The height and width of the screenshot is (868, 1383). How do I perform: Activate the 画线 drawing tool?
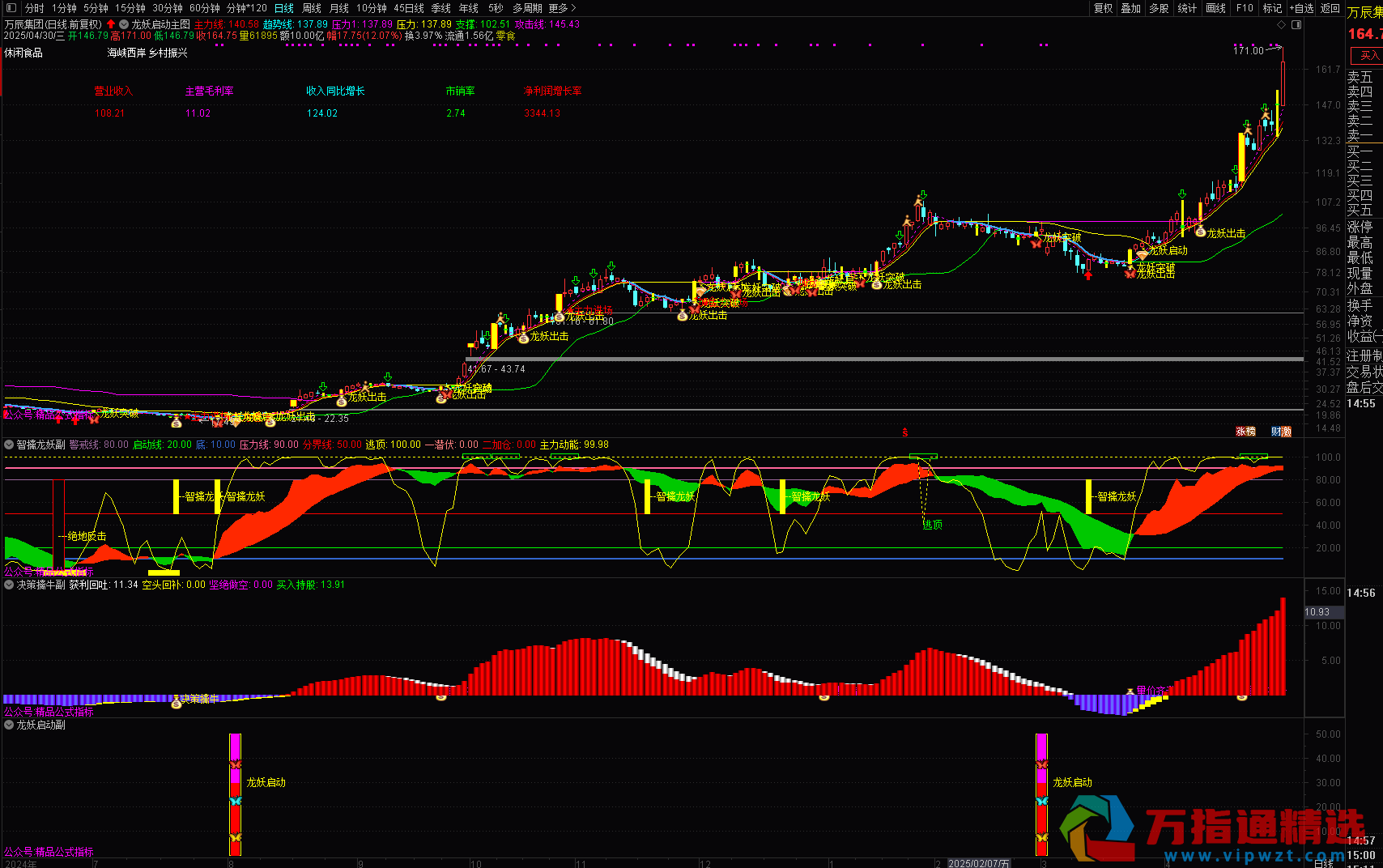(x=1215, y=8)
